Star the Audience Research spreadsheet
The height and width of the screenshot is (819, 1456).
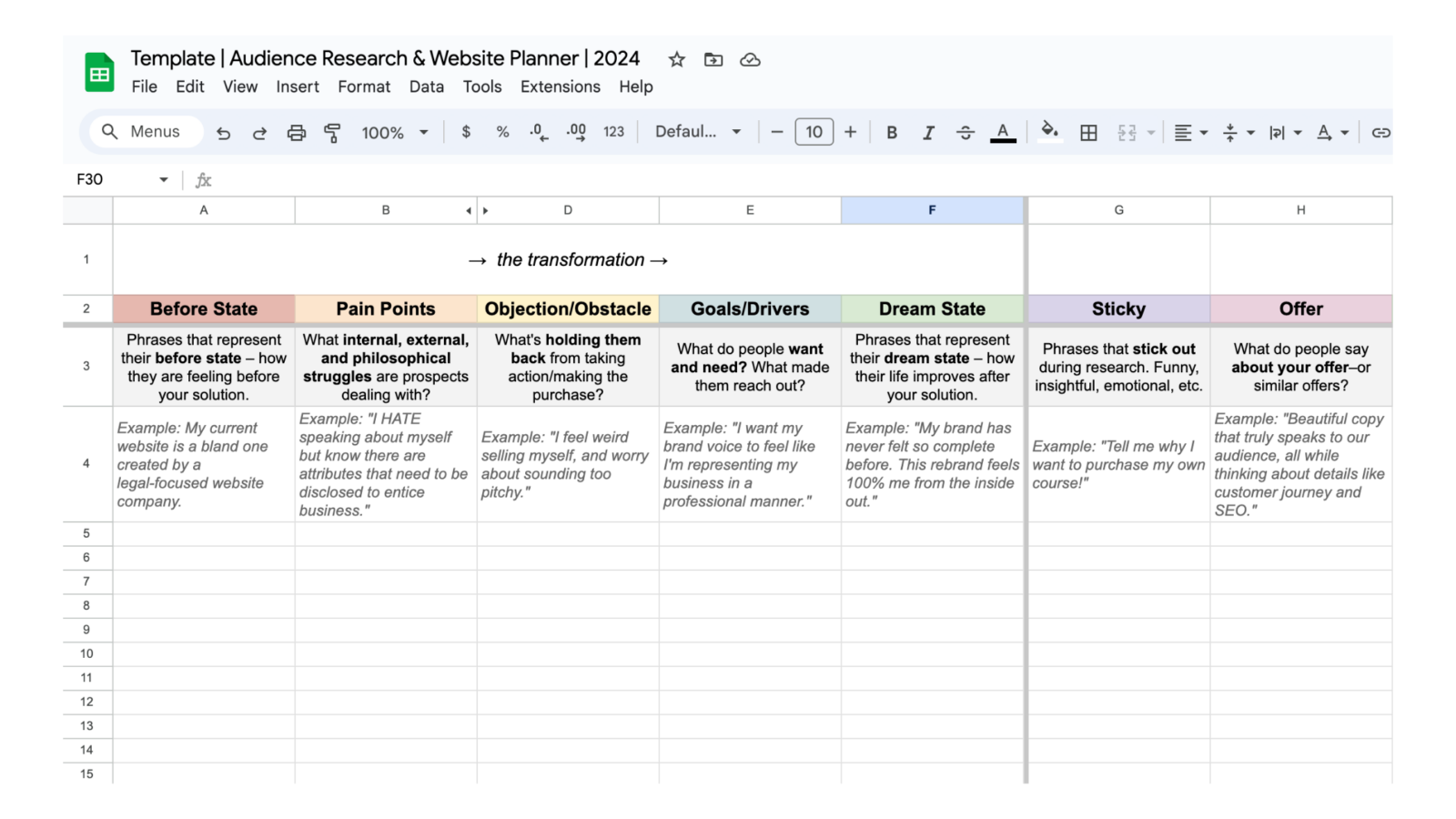[676, 58]
